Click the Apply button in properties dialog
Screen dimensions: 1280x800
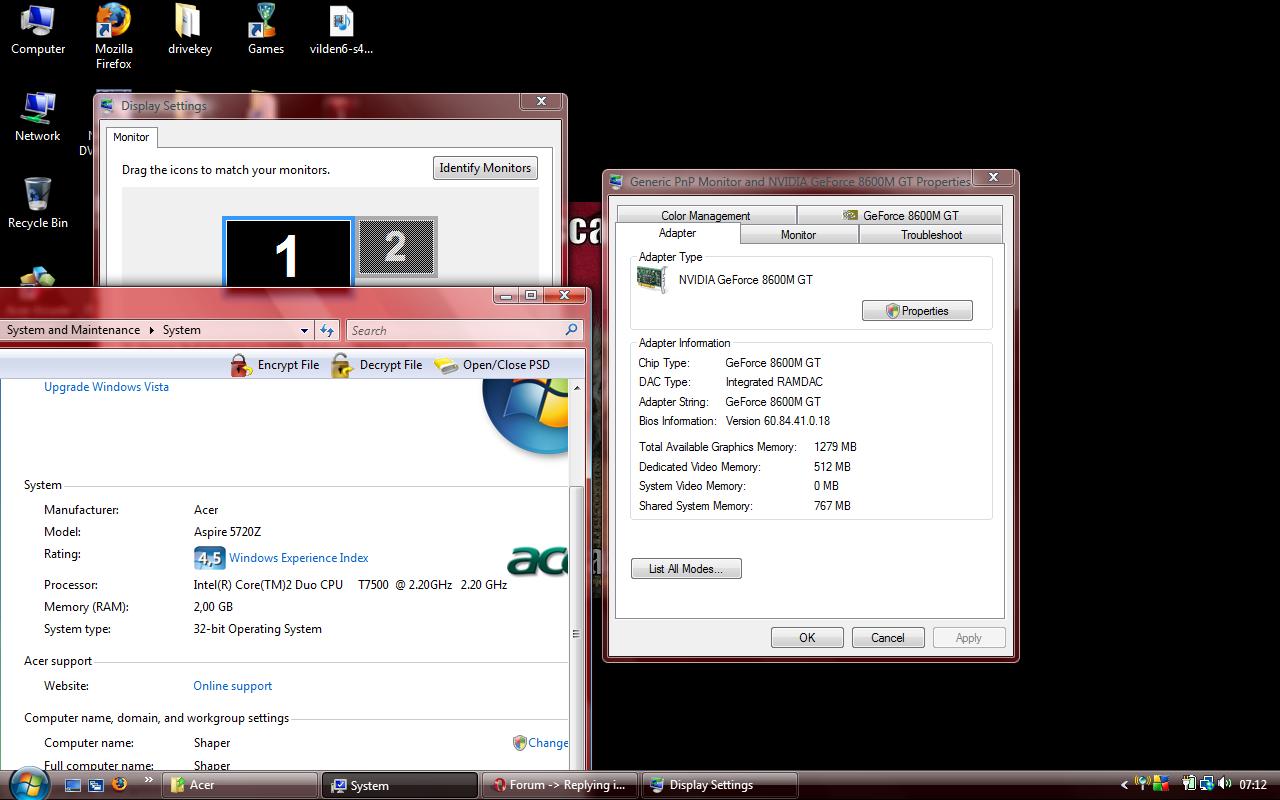tap(969, 638)
